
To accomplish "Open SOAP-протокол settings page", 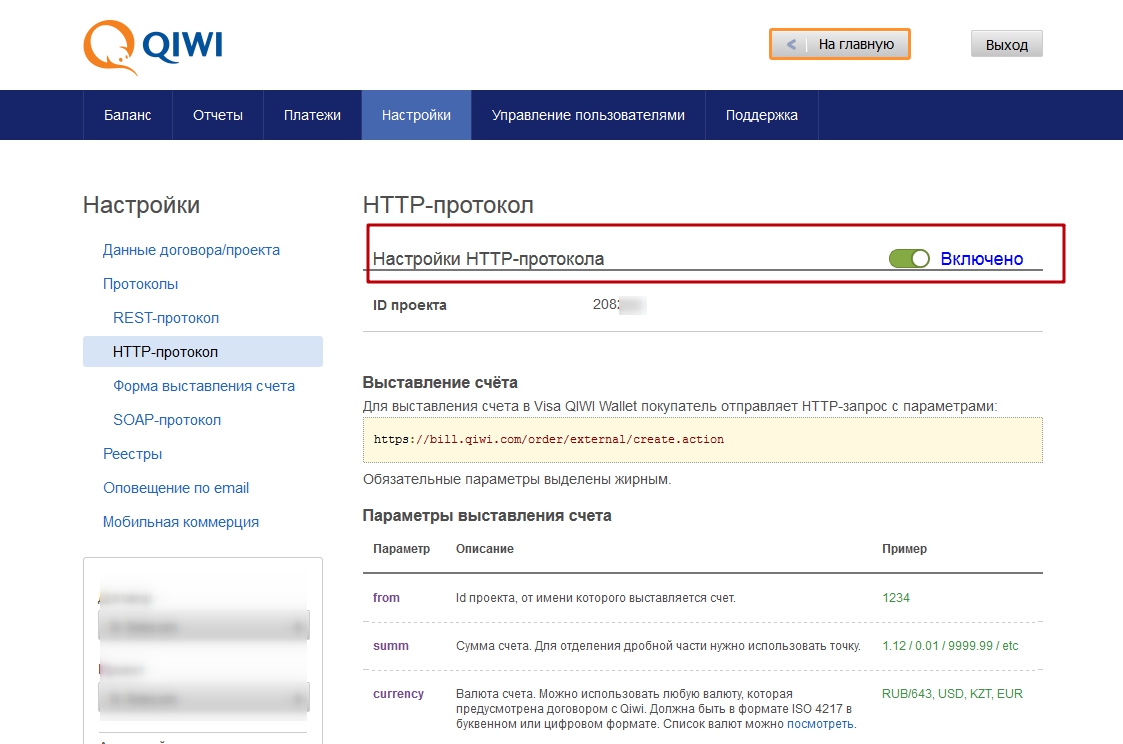I will coord(167,420).
